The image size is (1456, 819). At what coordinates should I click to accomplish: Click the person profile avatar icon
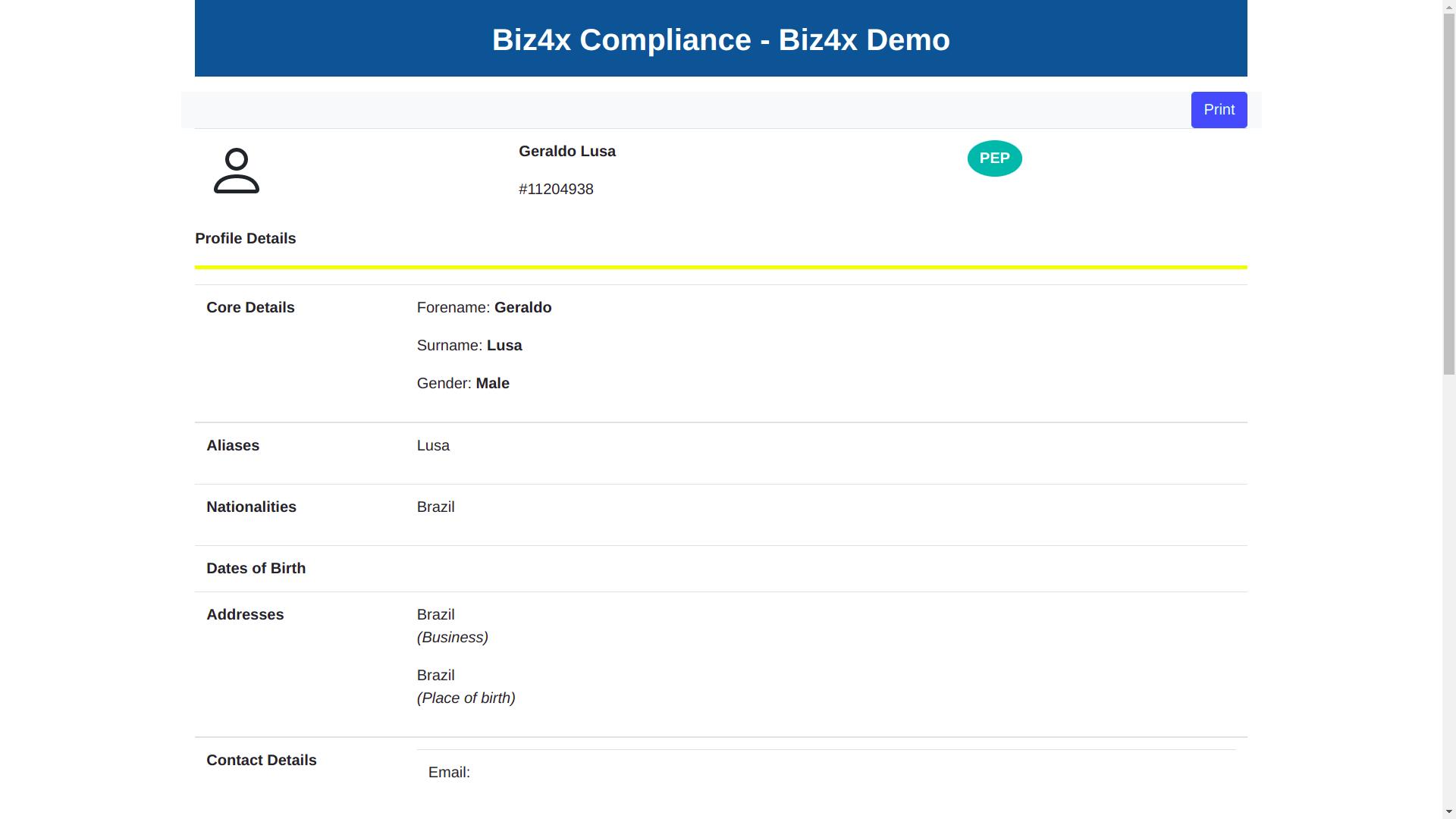[x=237, y=171]
